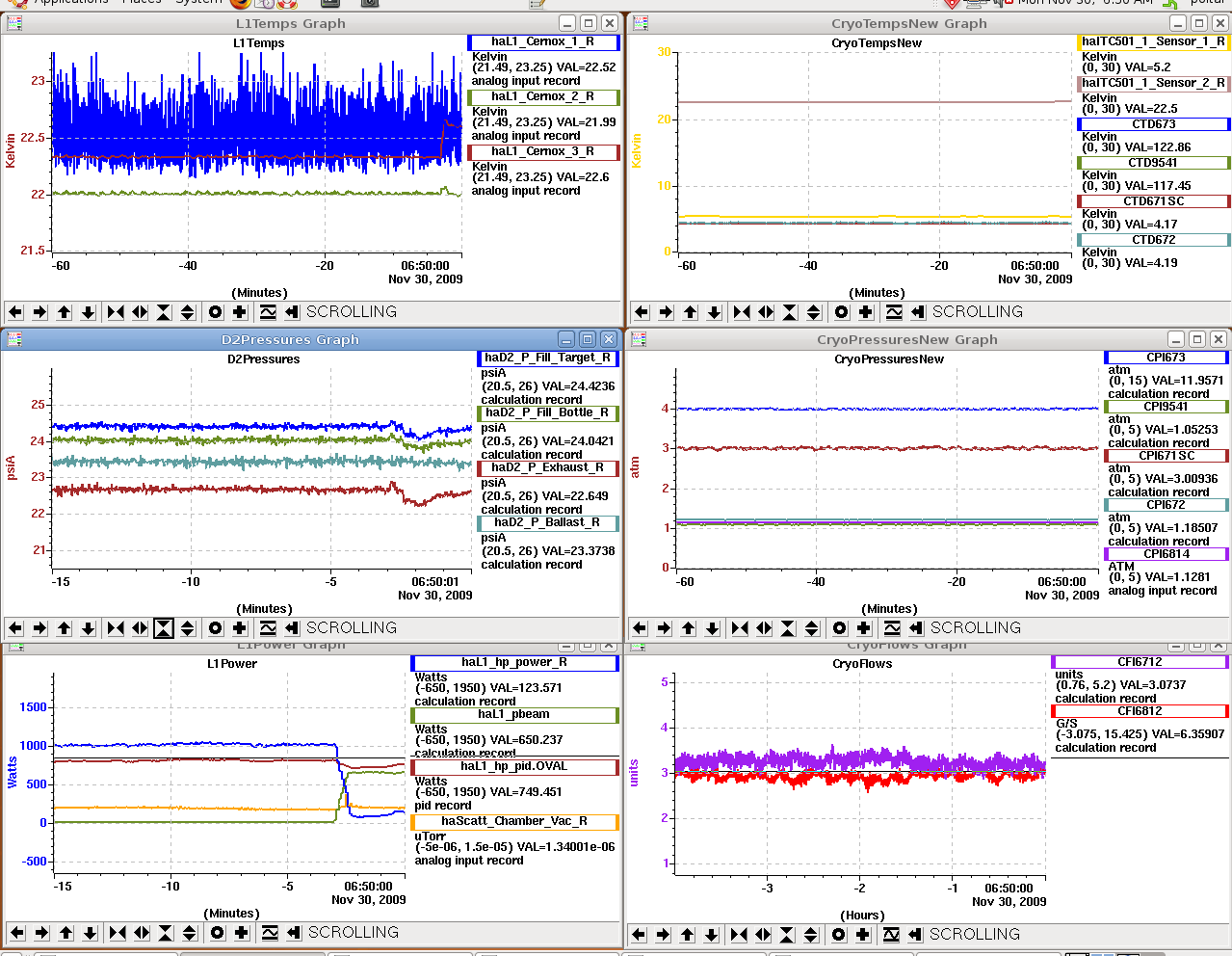Select the CTD9541 curve legend entry
1232x956 pixels.
(x=1153, y=163)
